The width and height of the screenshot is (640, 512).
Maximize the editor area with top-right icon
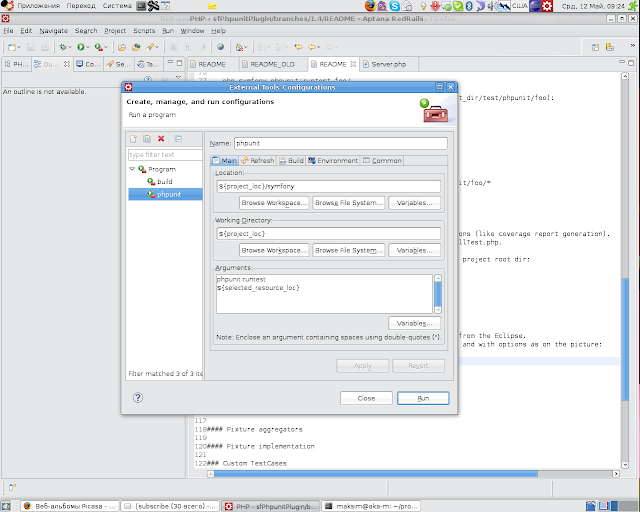[631, 63]
